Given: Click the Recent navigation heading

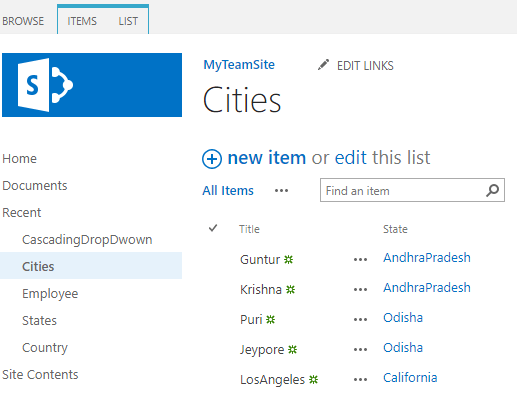Looking at the screenshot, I should click(22, 212).
